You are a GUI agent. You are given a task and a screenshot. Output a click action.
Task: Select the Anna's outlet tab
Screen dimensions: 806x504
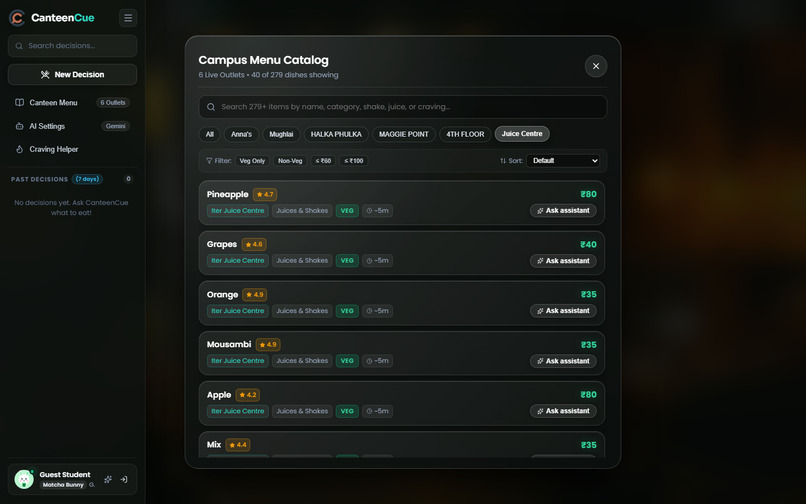(x=242, y=134)
